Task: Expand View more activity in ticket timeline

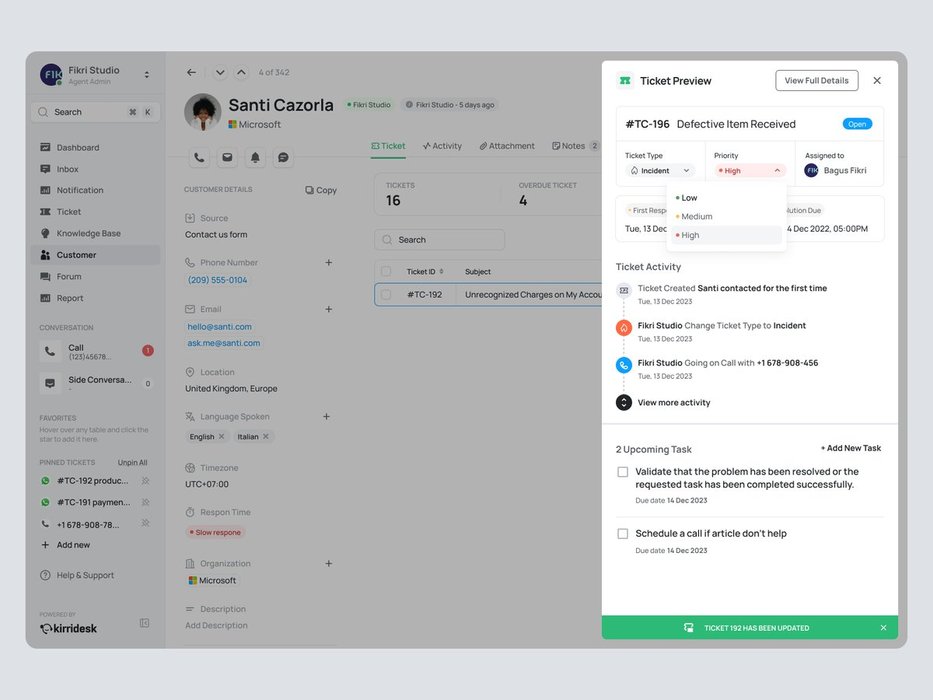Action: (x=673, y=403)
